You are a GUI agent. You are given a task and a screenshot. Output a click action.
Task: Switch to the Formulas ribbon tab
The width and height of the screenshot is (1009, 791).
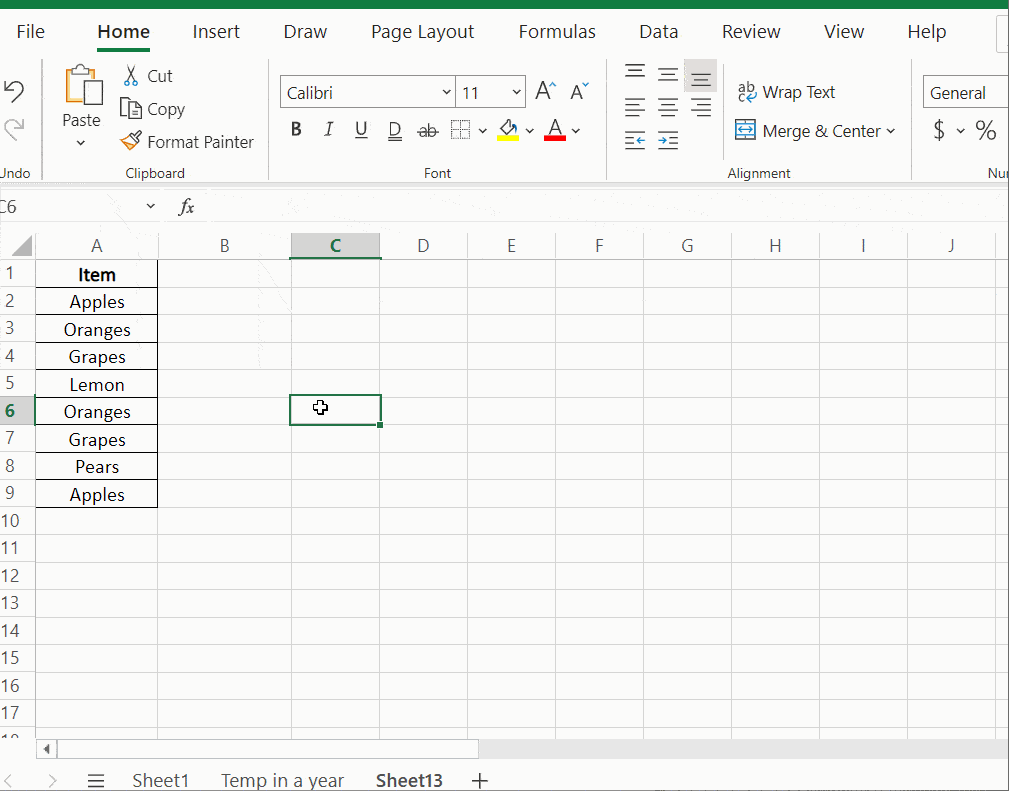tap(557, 31)
